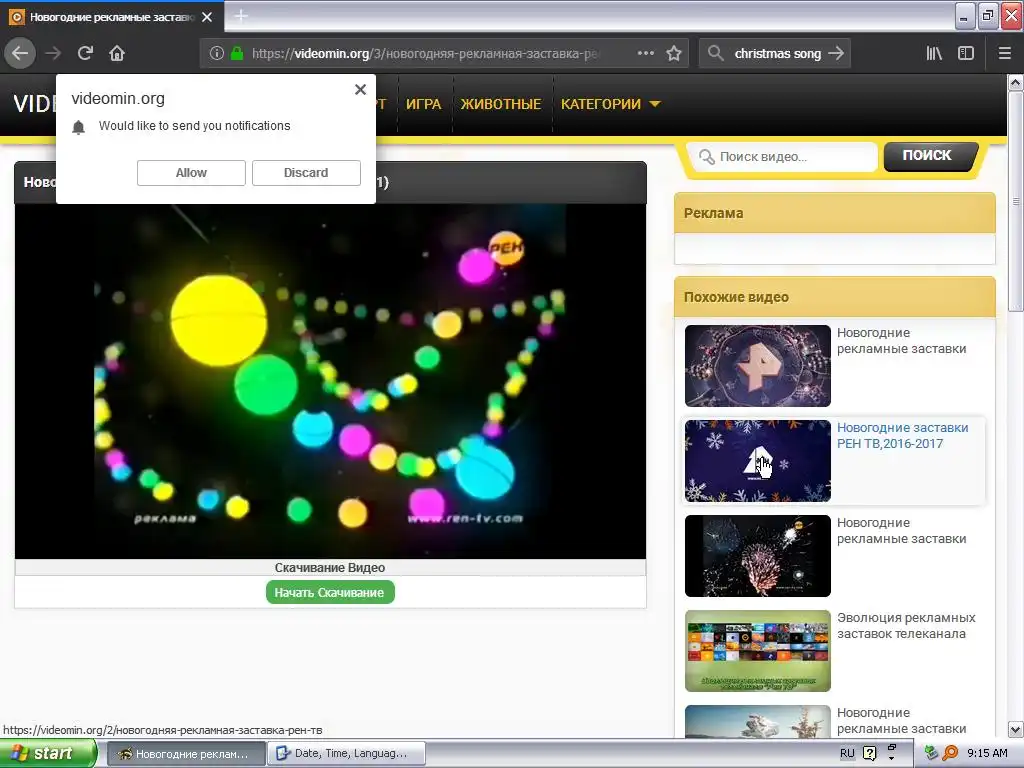
Task: Open the ЖИВОТНЫЕ menu item
Action: click(x=501, y=104)
